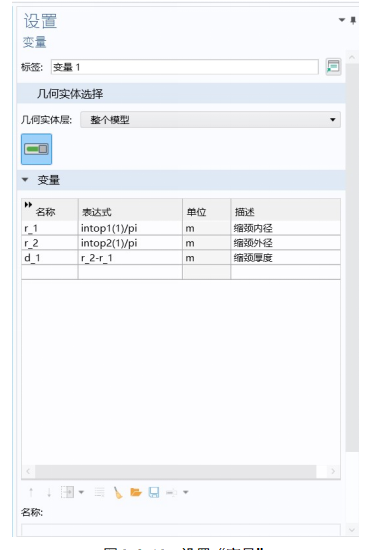
Task: Click the load from file folder icon
Action: [x=136, y=492]
